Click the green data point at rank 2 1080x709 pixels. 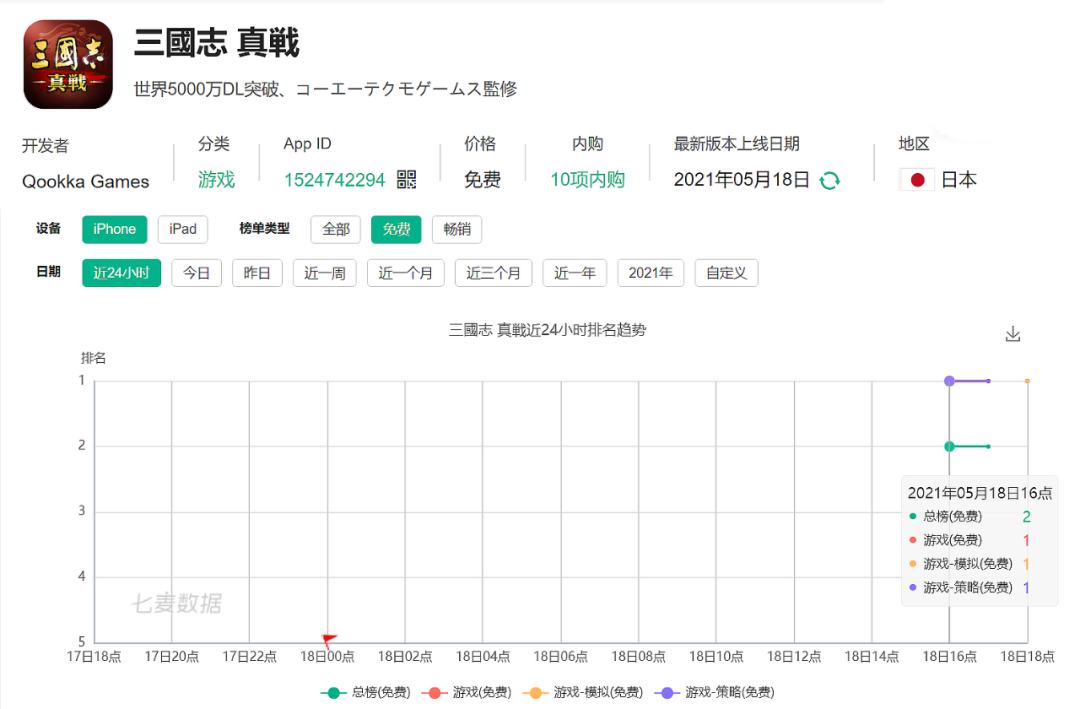point(949,446)
